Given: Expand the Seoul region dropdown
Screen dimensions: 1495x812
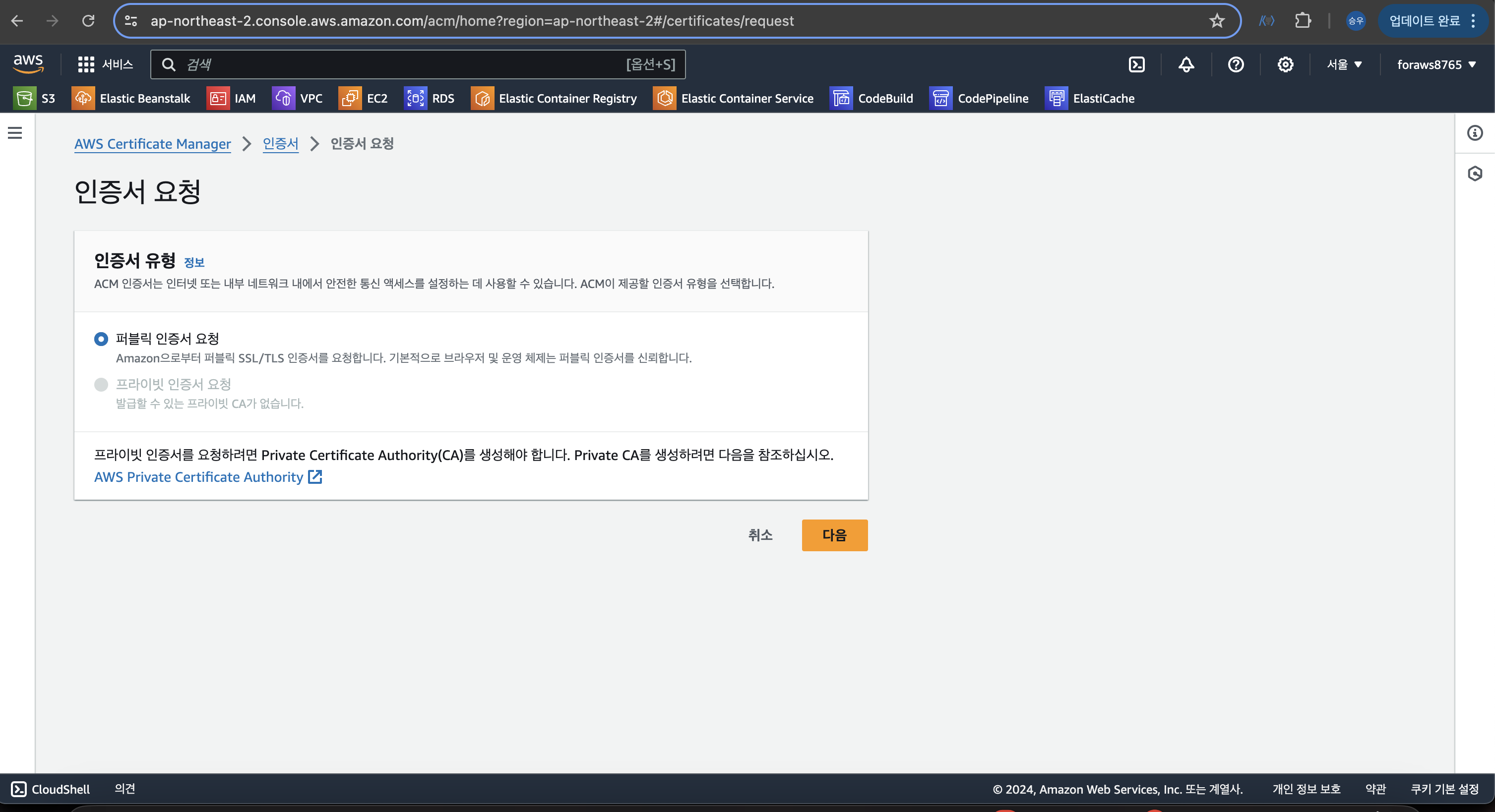Looking at the screenshot, I should (1344, 64).
